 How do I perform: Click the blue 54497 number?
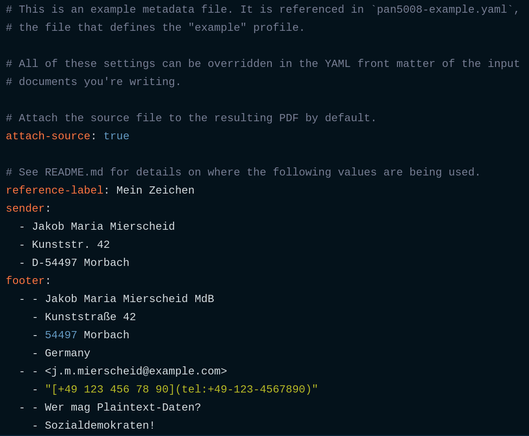tap(61, 335)
